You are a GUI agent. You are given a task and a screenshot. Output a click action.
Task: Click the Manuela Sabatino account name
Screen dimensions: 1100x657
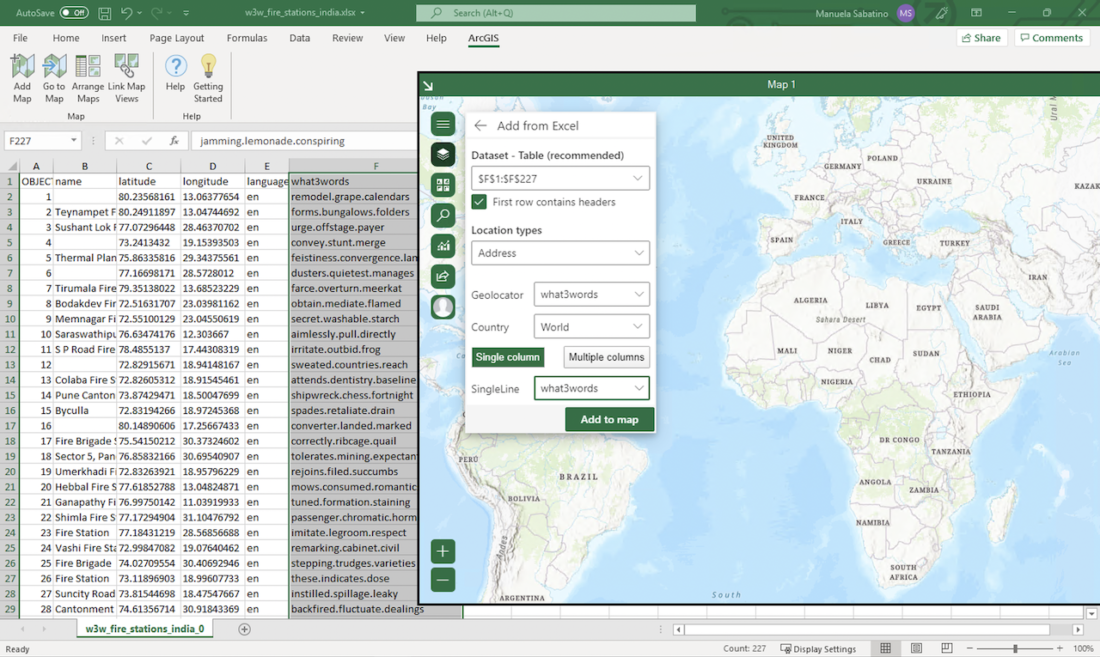[x=852, y=13]
